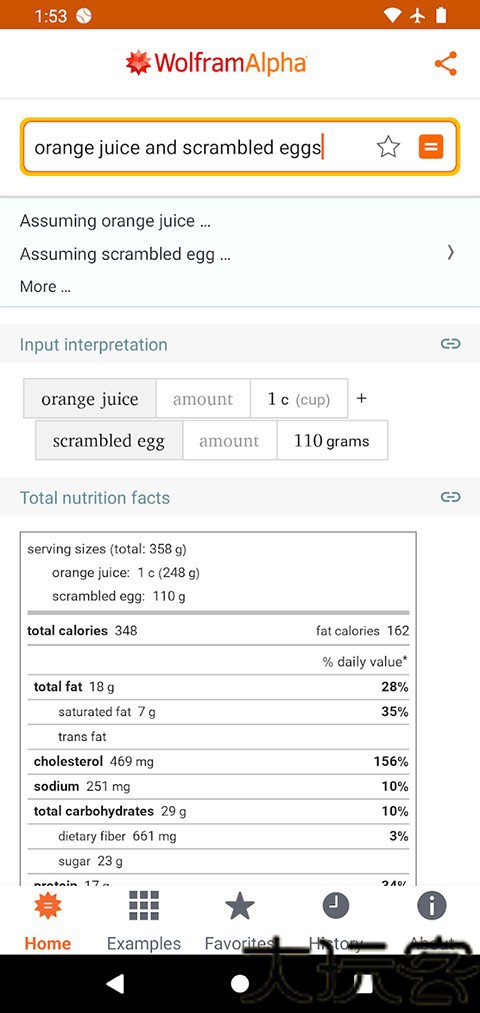This screenshot has width=480, height=1013.
Task: Select the '1 c (cup)' amount cell
Action: pos(299,399)
